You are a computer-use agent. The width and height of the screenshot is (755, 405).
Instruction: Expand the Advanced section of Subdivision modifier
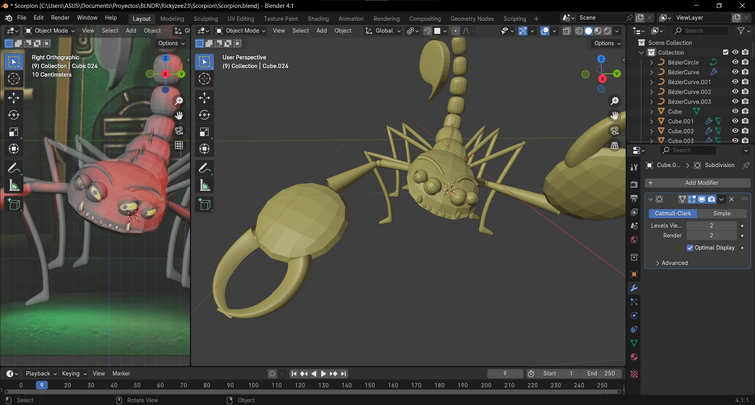[672, 263]
